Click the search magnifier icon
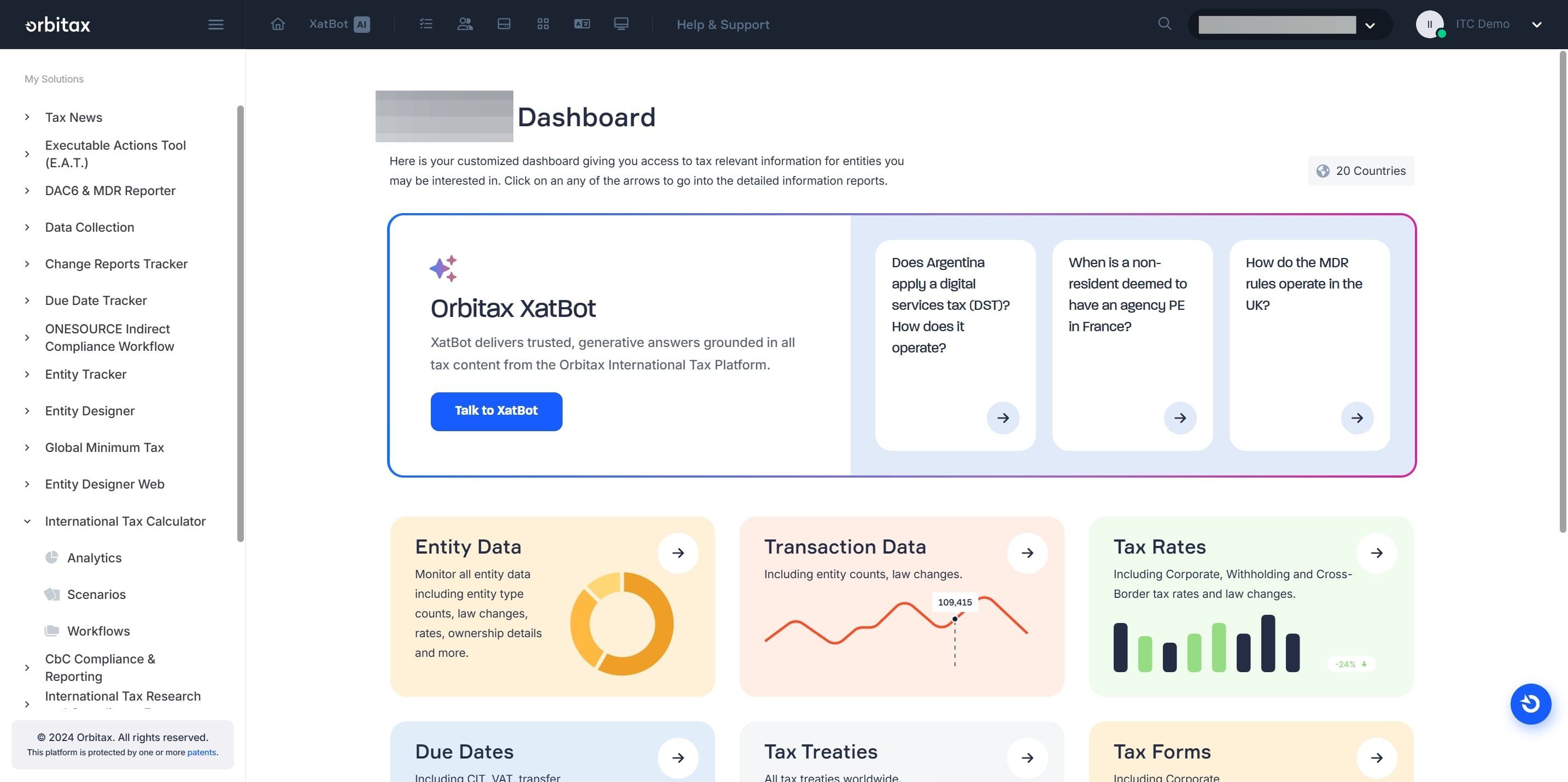Image resolution: width=1568 pixels, height=782 pixels. [1165, 23]
